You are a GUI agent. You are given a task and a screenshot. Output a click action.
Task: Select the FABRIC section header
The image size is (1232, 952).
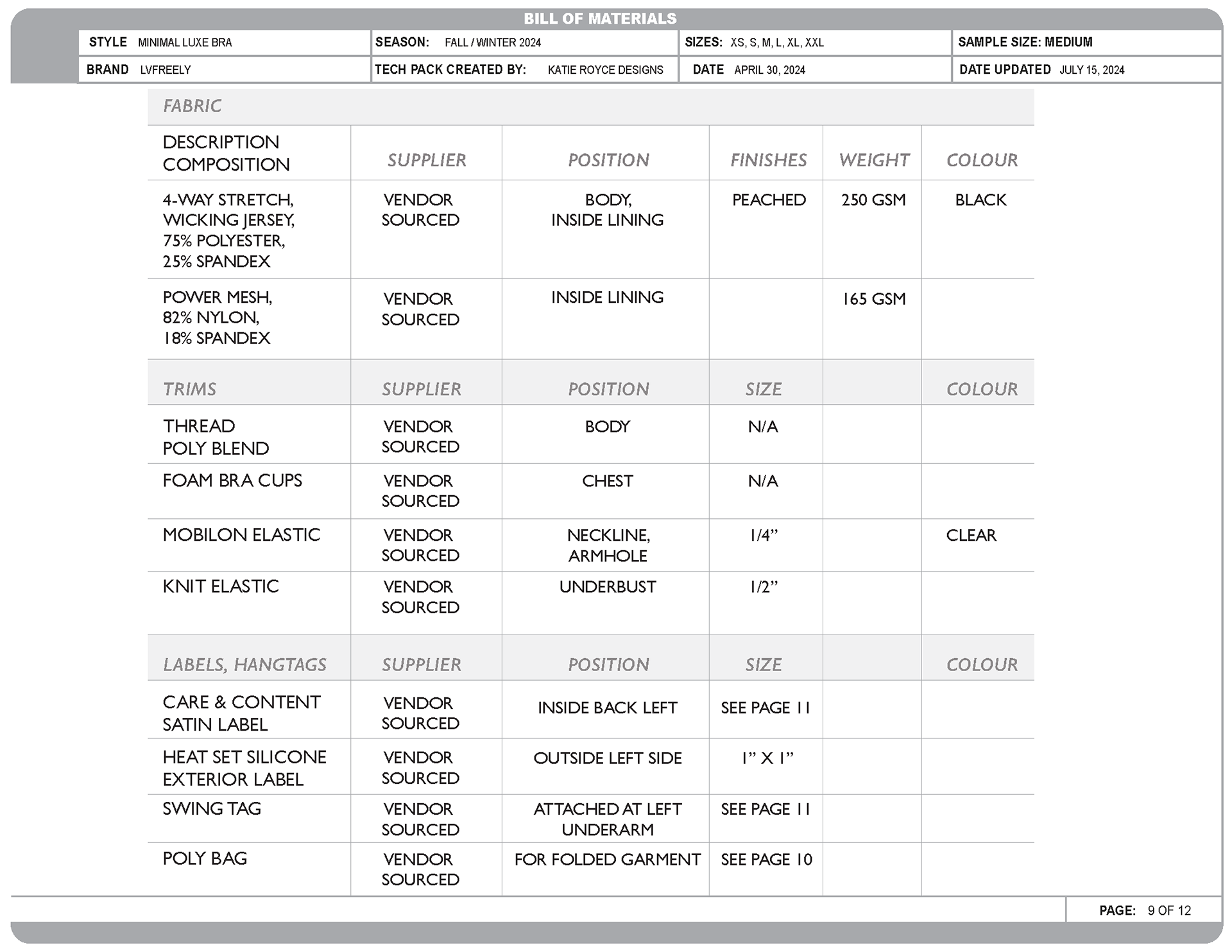(x=192, y=106)
